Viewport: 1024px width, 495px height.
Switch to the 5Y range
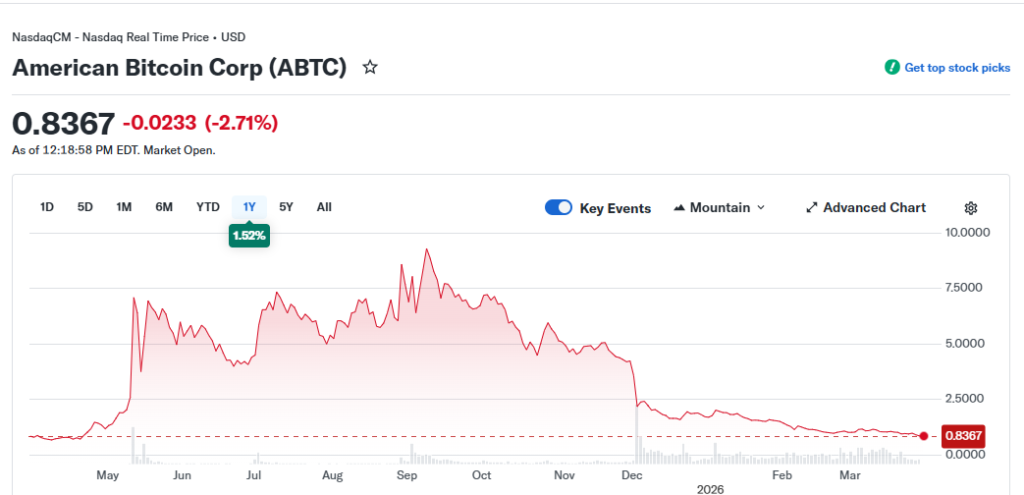click(287, 207)
